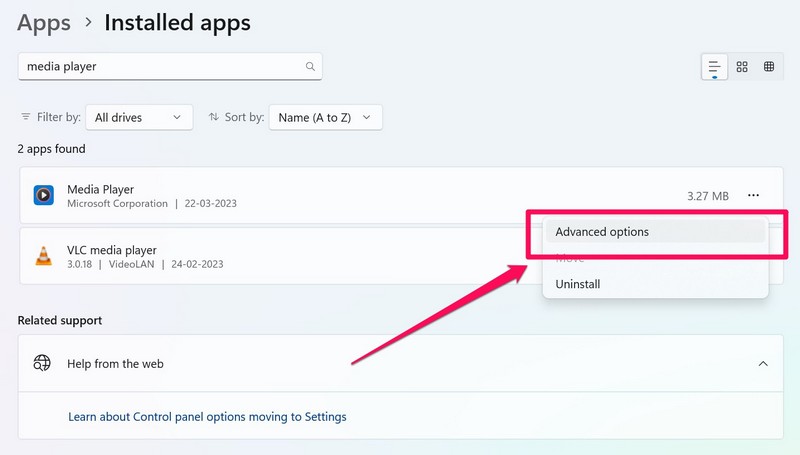This screenshot has width=800, height=455.
Task: Choose Uninstall in the context menu
Action: (655, 284)
